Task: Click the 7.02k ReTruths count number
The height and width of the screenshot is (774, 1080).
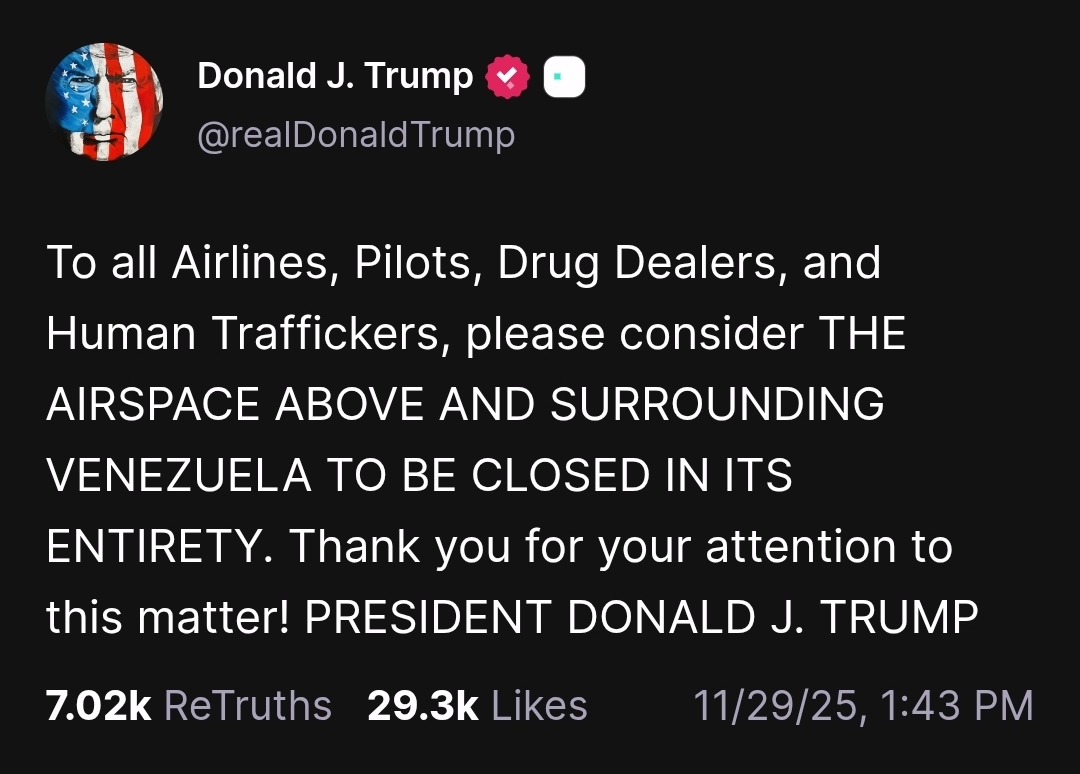Action: click(x=98, y=706)
